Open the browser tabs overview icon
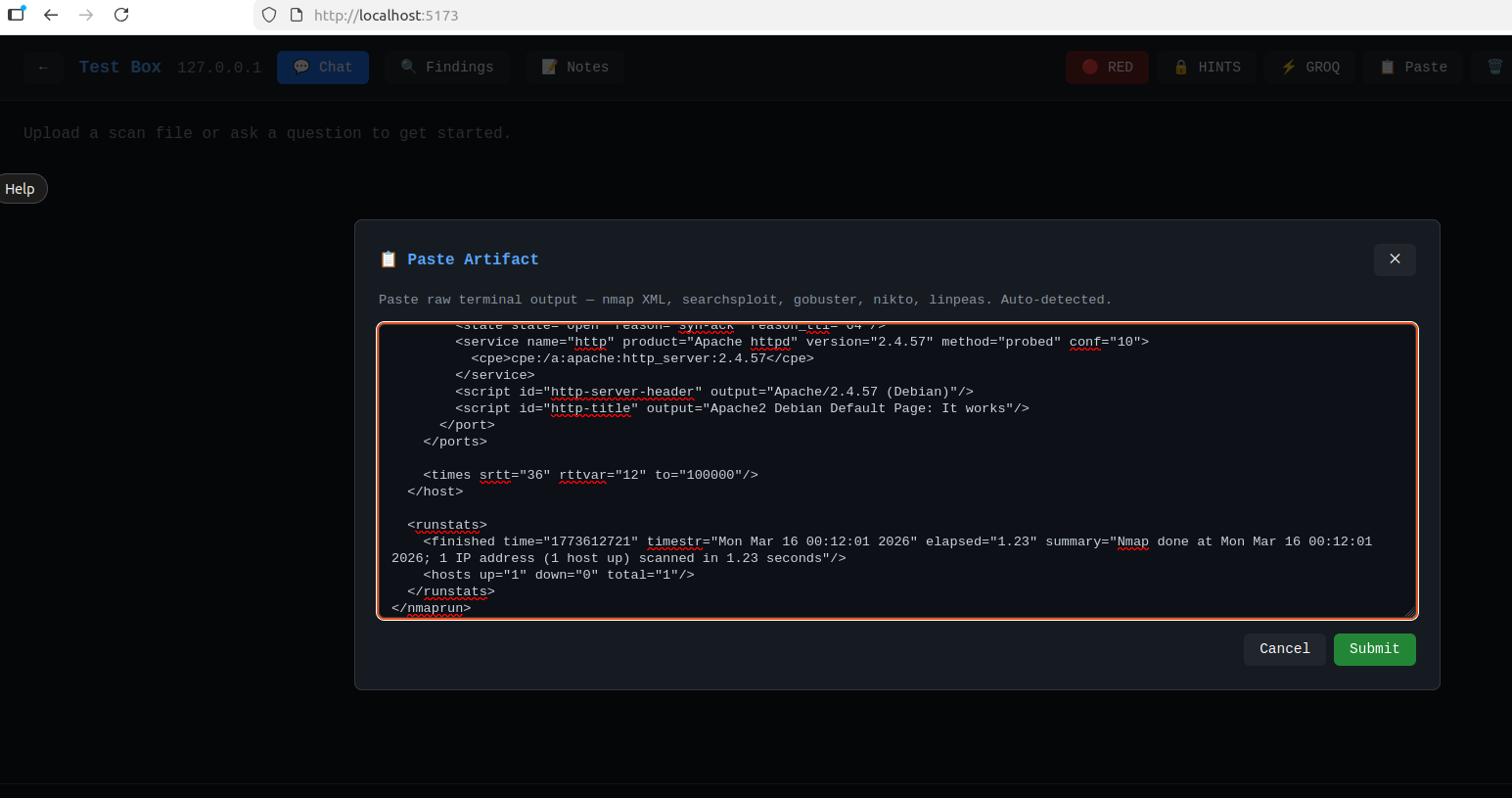This screenshot has width=1512, height=798. coord(17,15)
